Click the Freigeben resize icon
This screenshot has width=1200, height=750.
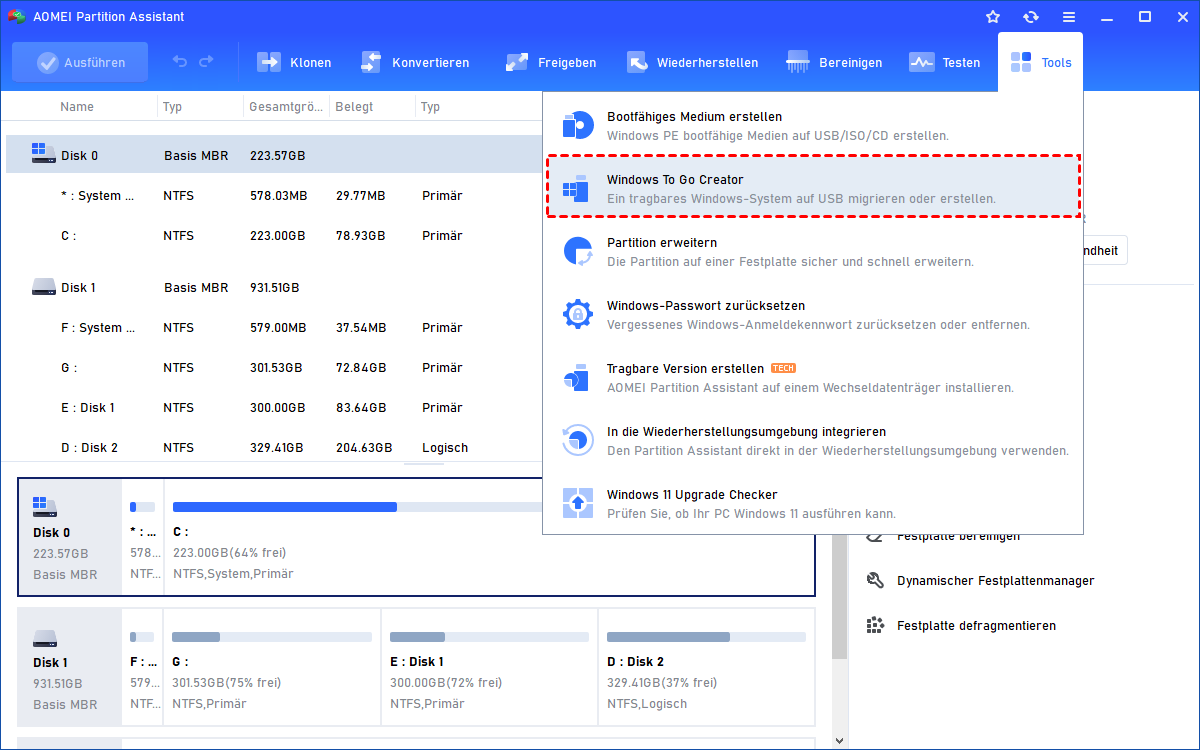517,62
